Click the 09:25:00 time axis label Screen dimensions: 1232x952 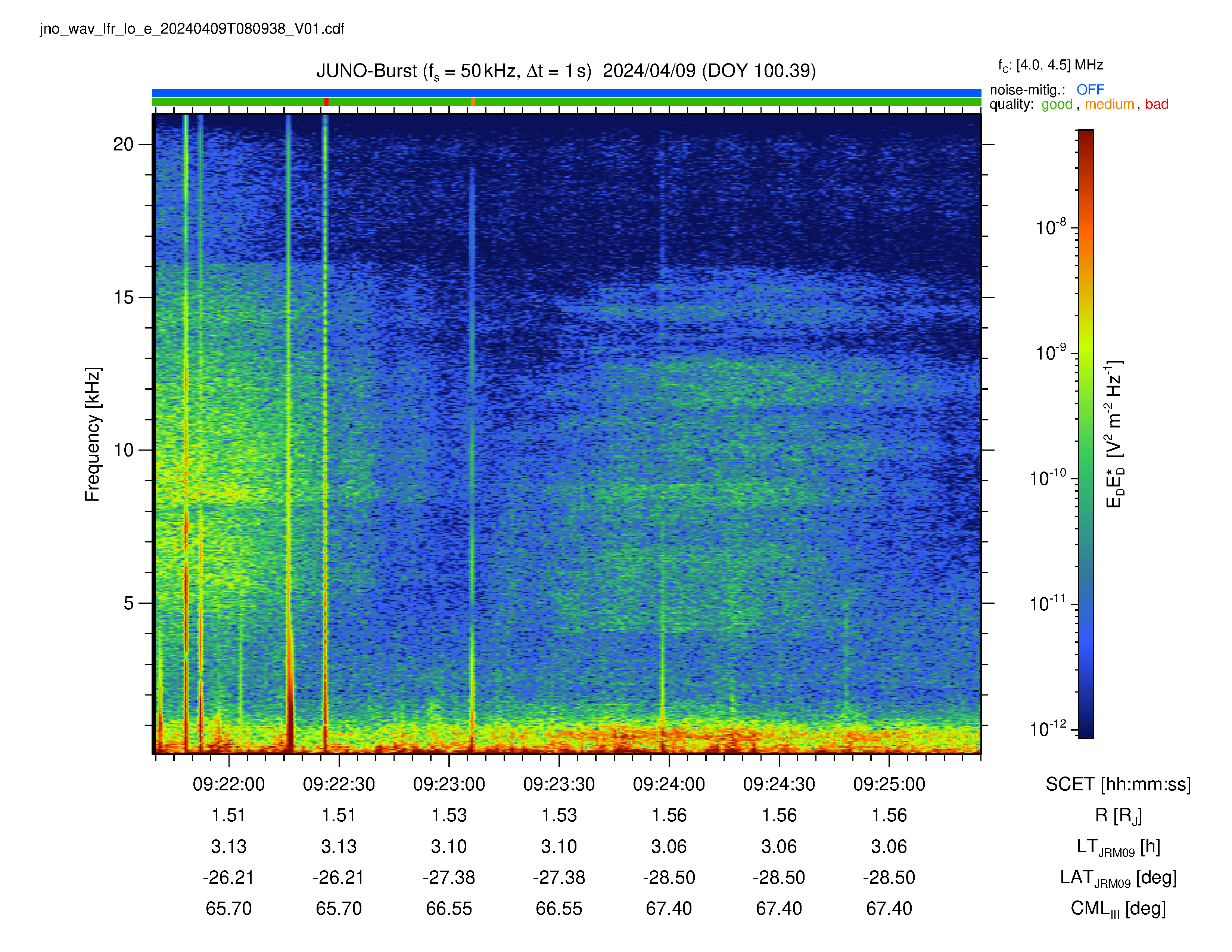889,784
